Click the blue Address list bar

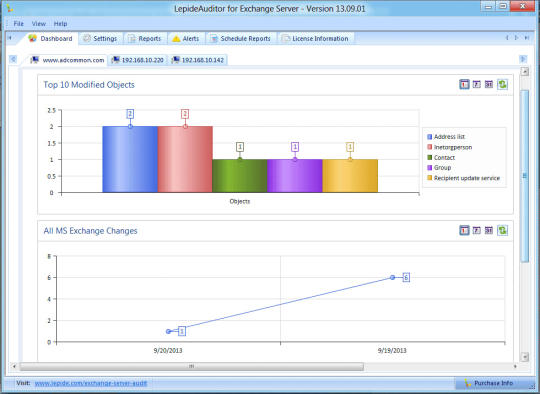coord(130,159)
